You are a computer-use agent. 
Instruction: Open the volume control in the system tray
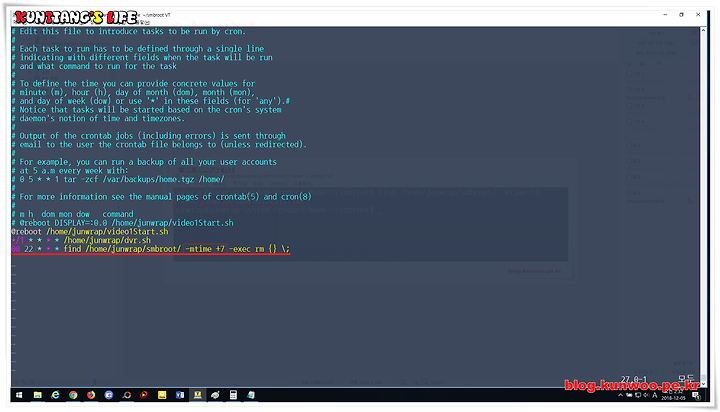tap(646, 395)
